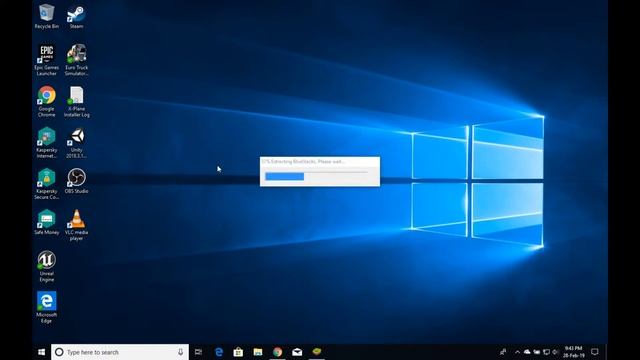Click the Extracting BlueStacks status text
Screen dimensions: 640x360
click(303, 162)
